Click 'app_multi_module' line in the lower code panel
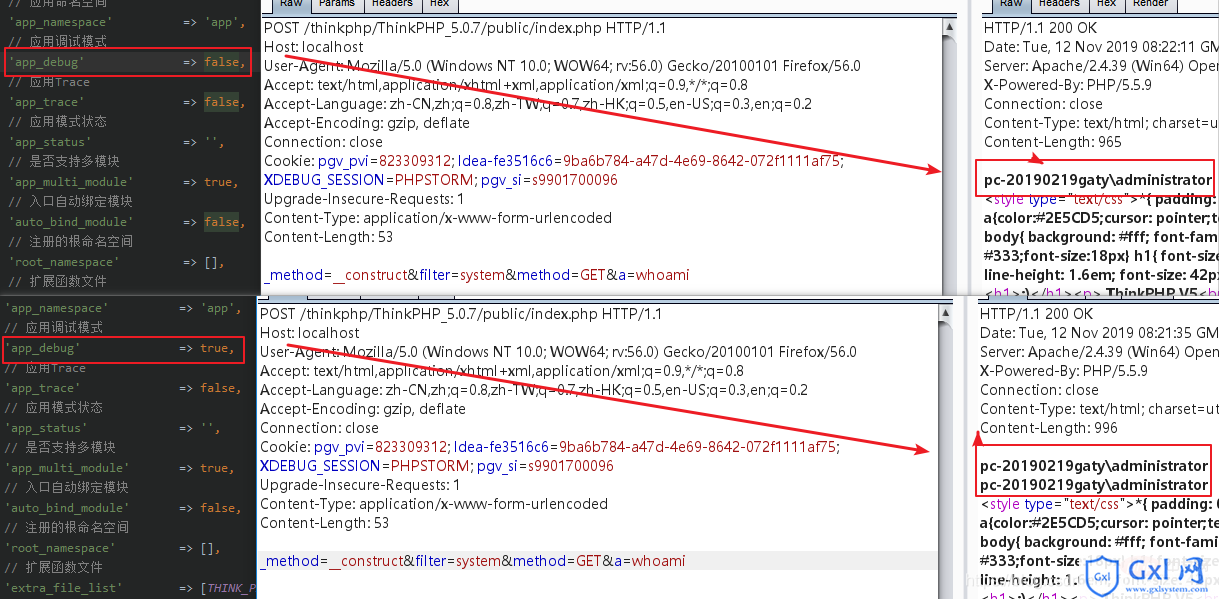Image resolution: width=1219 pixels, height=599 pixels. (120, 468)
